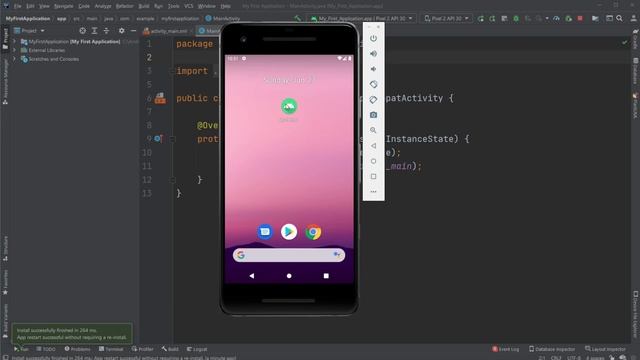Open the run configuration dropdown
This screenshot has height=360, width=640.
(x=361, y=18)
